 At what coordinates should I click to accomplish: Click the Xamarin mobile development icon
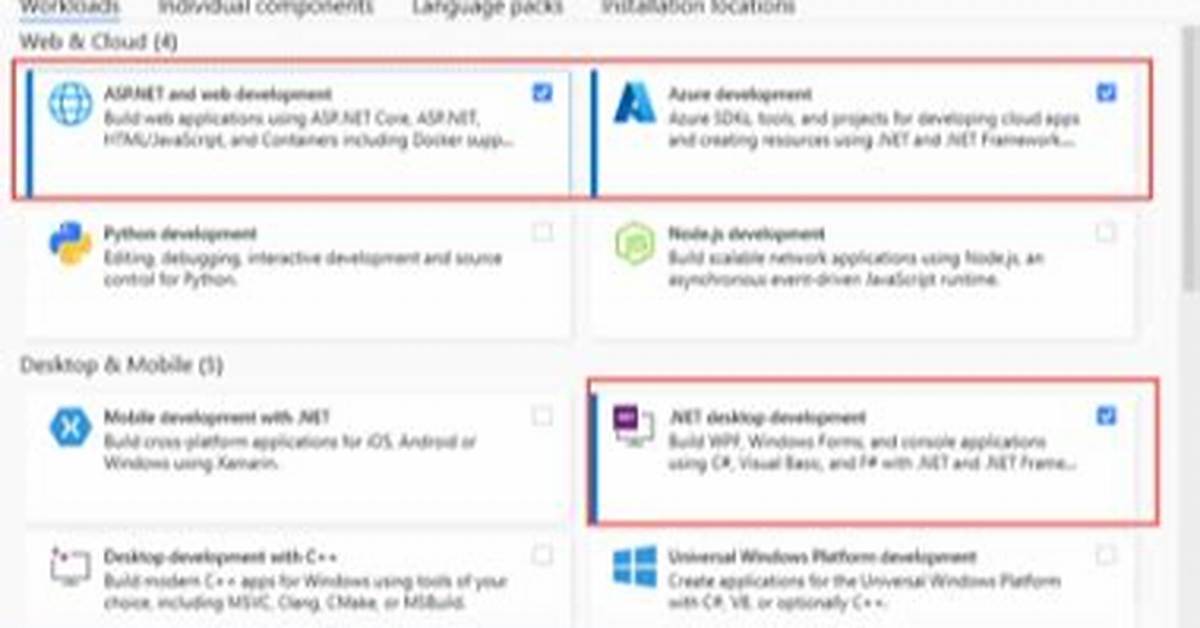70,427
